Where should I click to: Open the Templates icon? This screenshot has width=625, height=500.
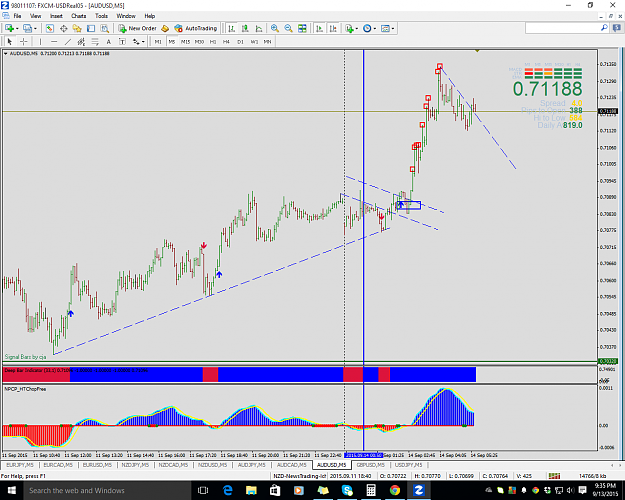pos(385,28)
